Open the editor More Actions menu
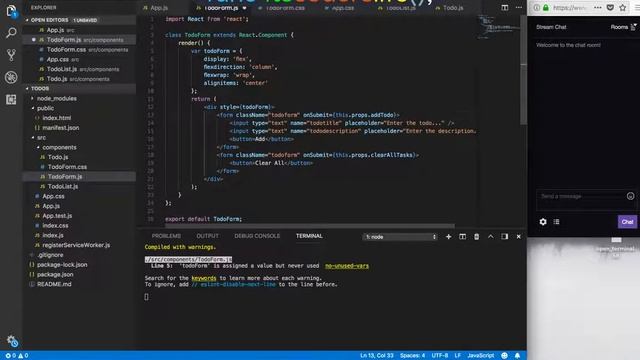The image size is (640, 360). pyautogui.click(x=518, y=8)
